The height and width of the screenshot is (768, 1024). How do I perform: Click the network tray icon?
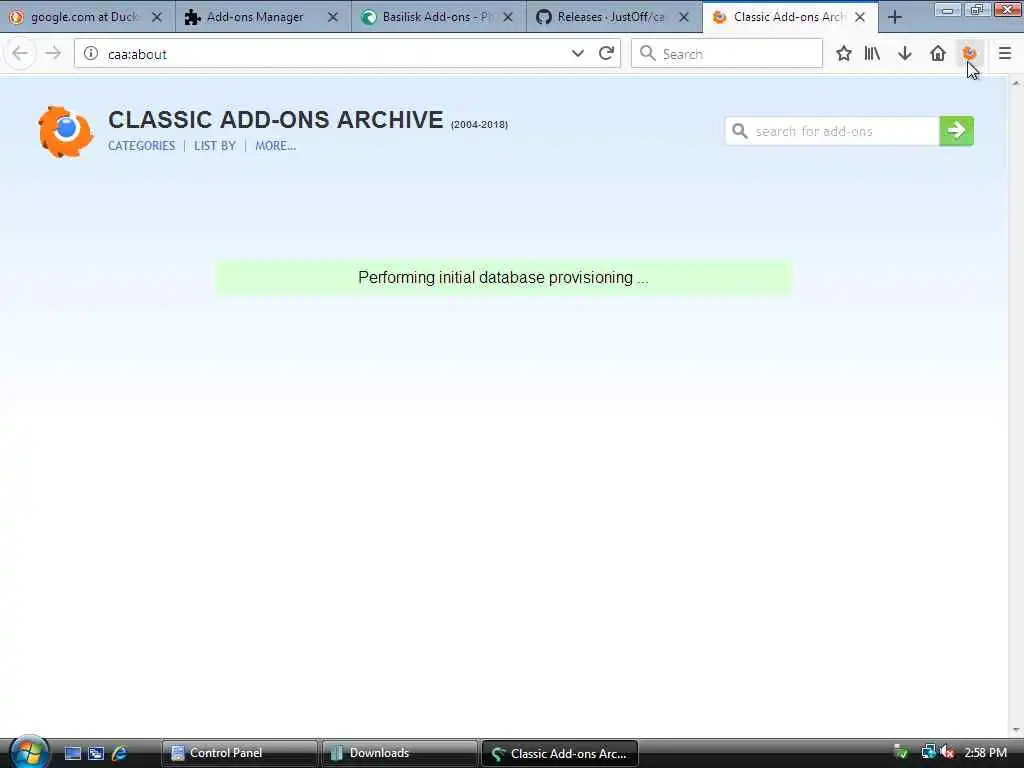click(x=928, y=752)
